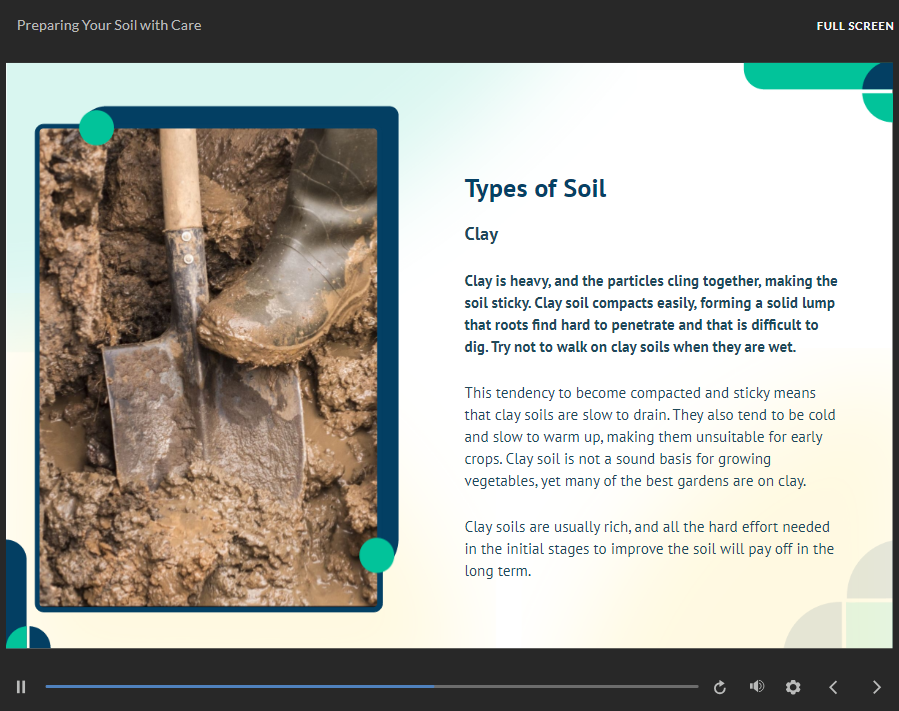This screenshot has width=899, height=711.
Task: Click the bold paragraph starting 'Clay is heavy'
Action: click(x=651, y=314)
